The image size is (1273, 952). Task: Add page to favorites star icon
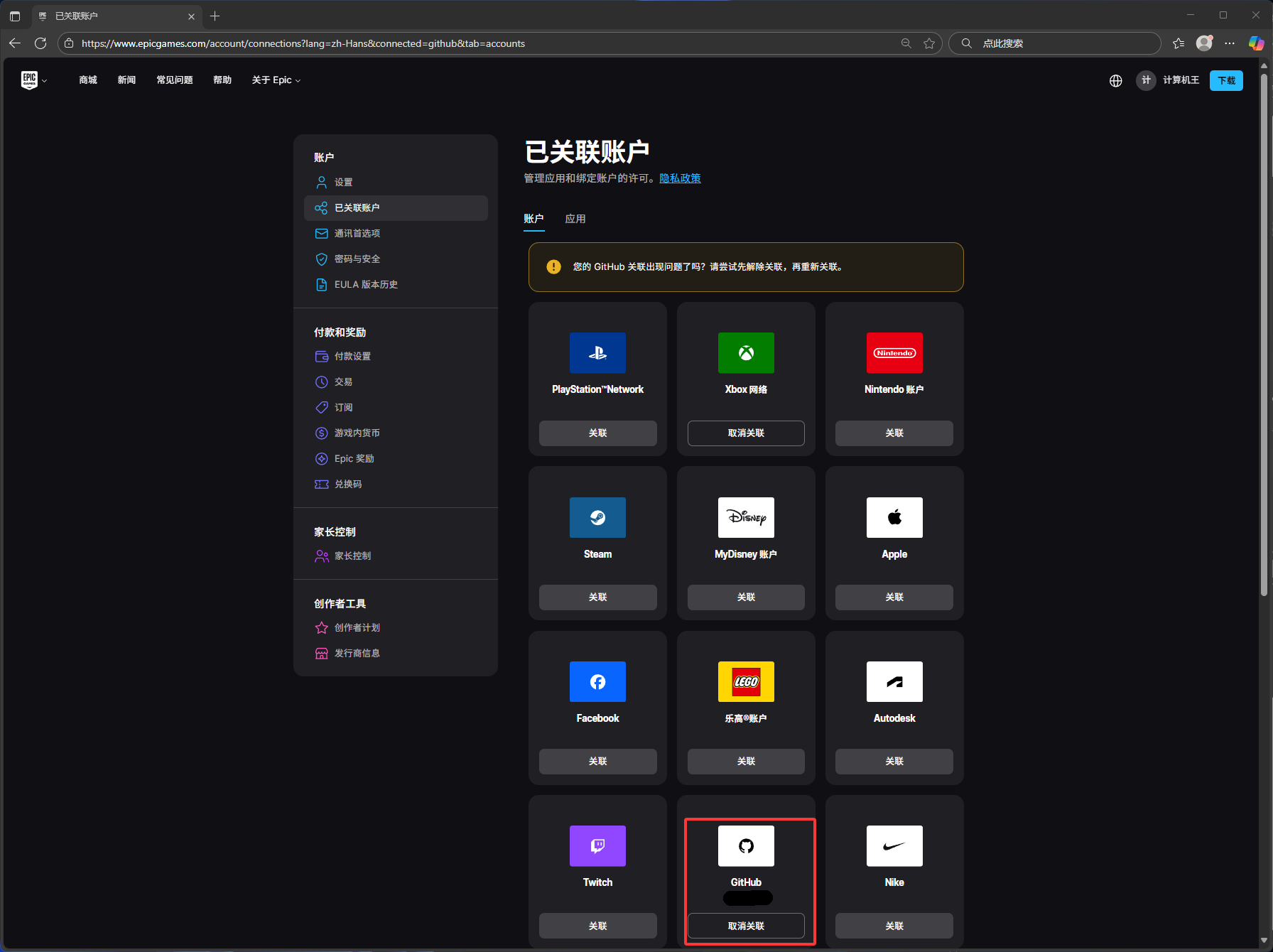(928, 43)
